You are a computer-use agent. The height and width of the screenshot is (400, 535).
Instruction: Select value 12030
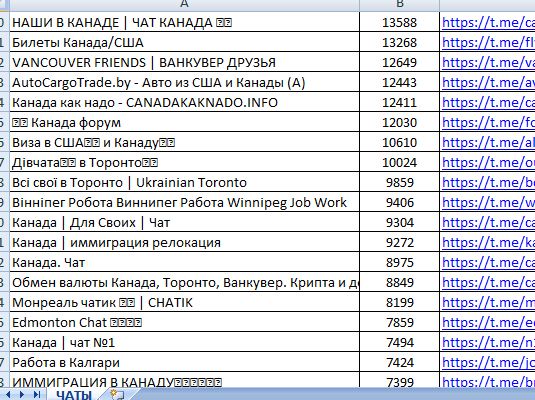tap(400, 123)
